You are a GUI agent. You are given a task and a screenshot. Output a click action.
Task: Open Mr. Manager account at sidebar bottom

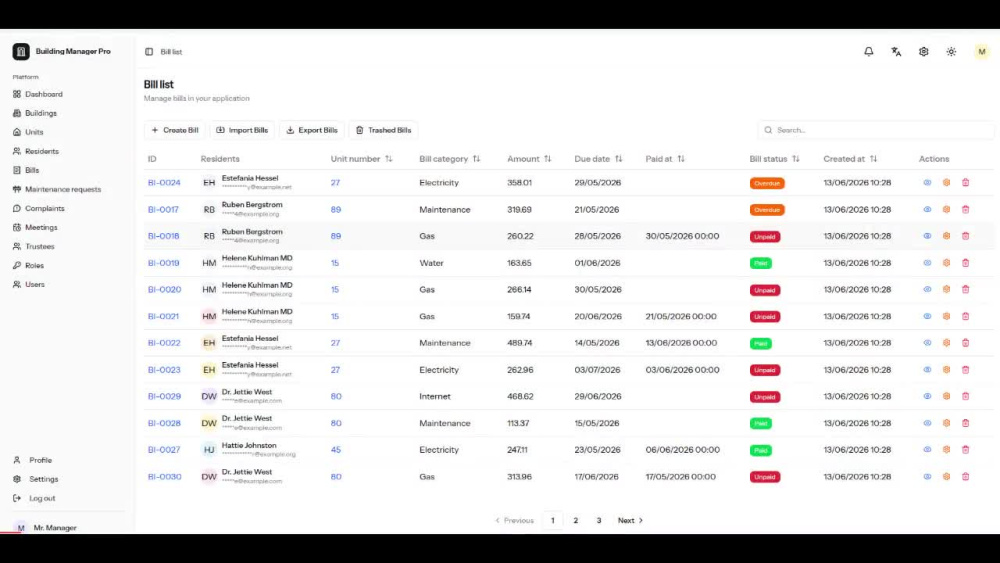(x=45, y=527)
